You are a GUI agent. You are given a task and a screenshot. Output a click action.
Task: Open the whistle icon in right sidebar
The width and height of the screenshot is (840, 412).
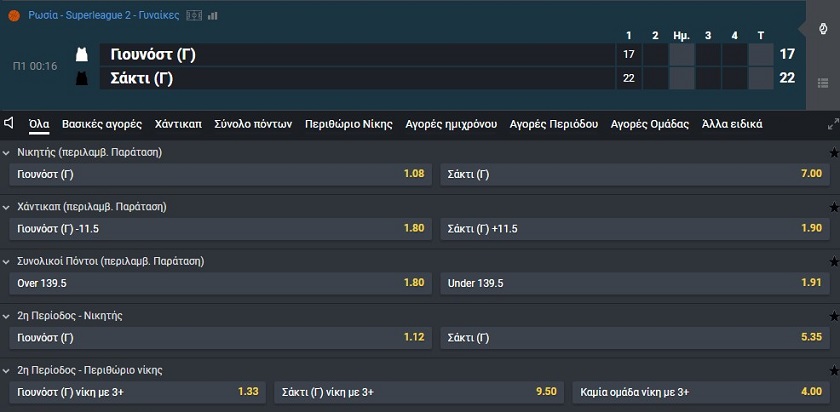click(823, 29)
